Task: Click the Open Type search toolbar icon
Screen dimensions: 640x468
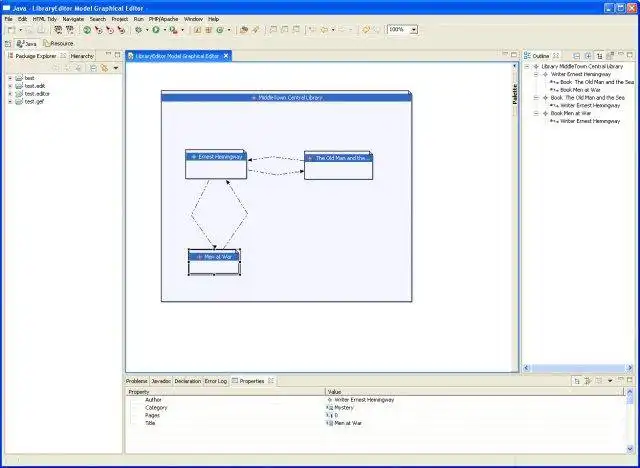Action: pyautogui.click(x=244, y=30)
